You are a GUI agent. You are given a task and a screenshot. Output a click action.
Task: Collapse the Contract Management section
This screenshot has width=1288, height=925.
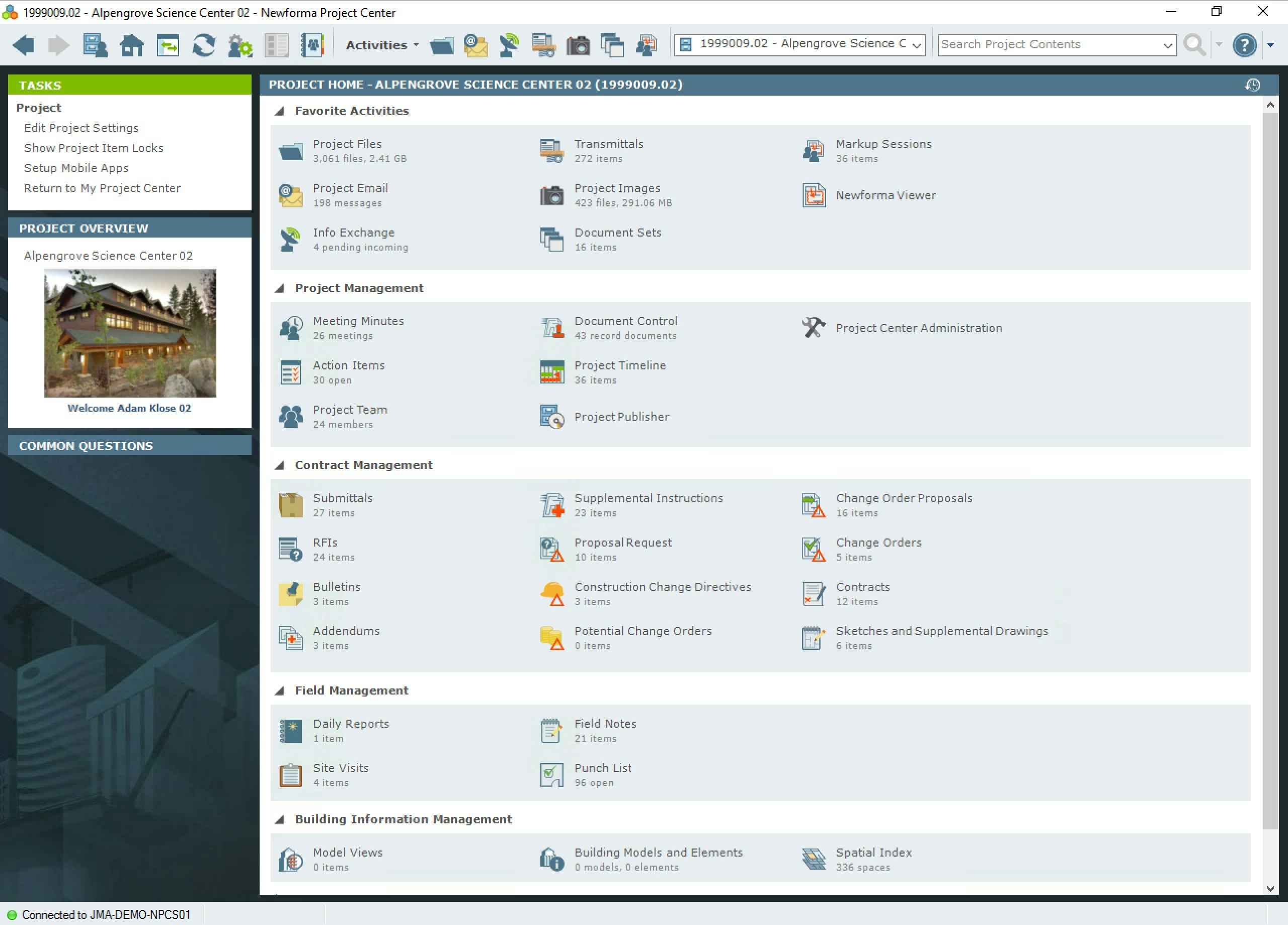pos(279,466)
